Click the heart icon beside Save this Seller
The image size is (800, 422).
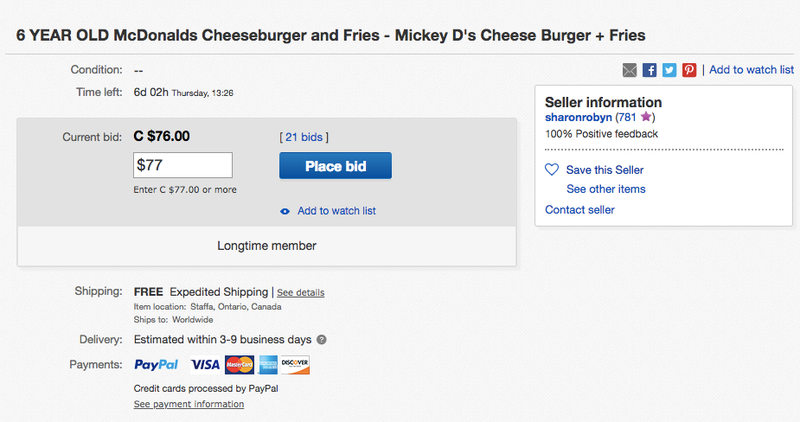552,169
